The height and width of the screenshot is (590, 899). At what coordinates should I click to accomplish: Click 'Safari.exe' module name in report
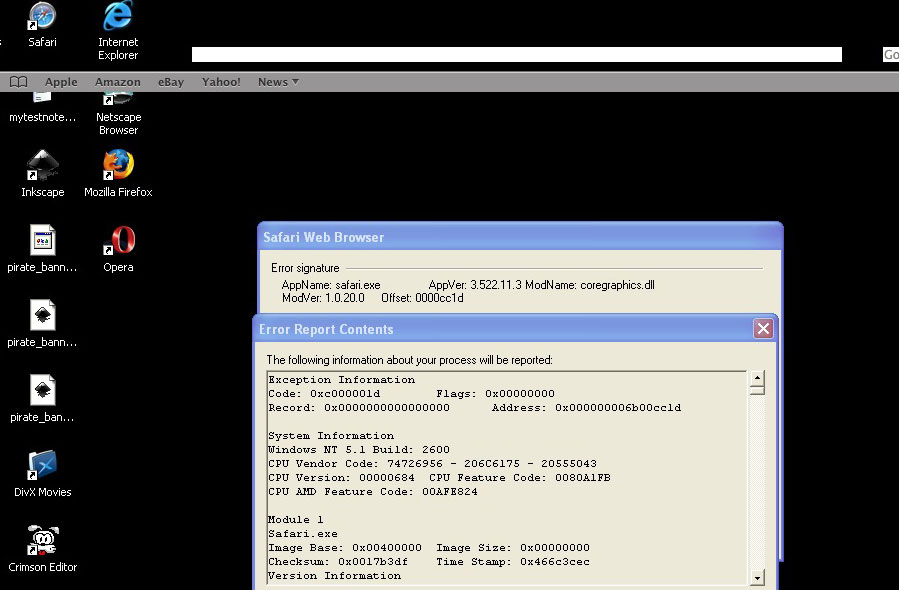[303, 534]
